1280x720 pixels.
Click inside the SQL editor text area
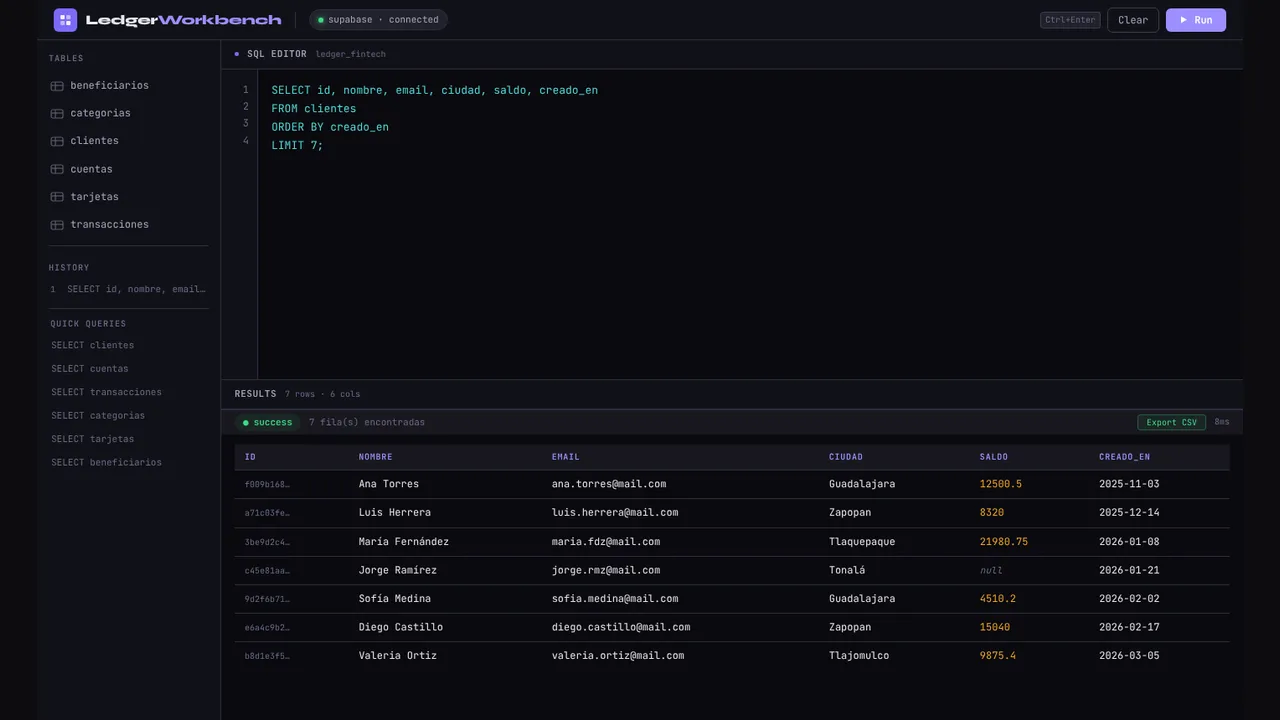750,224
